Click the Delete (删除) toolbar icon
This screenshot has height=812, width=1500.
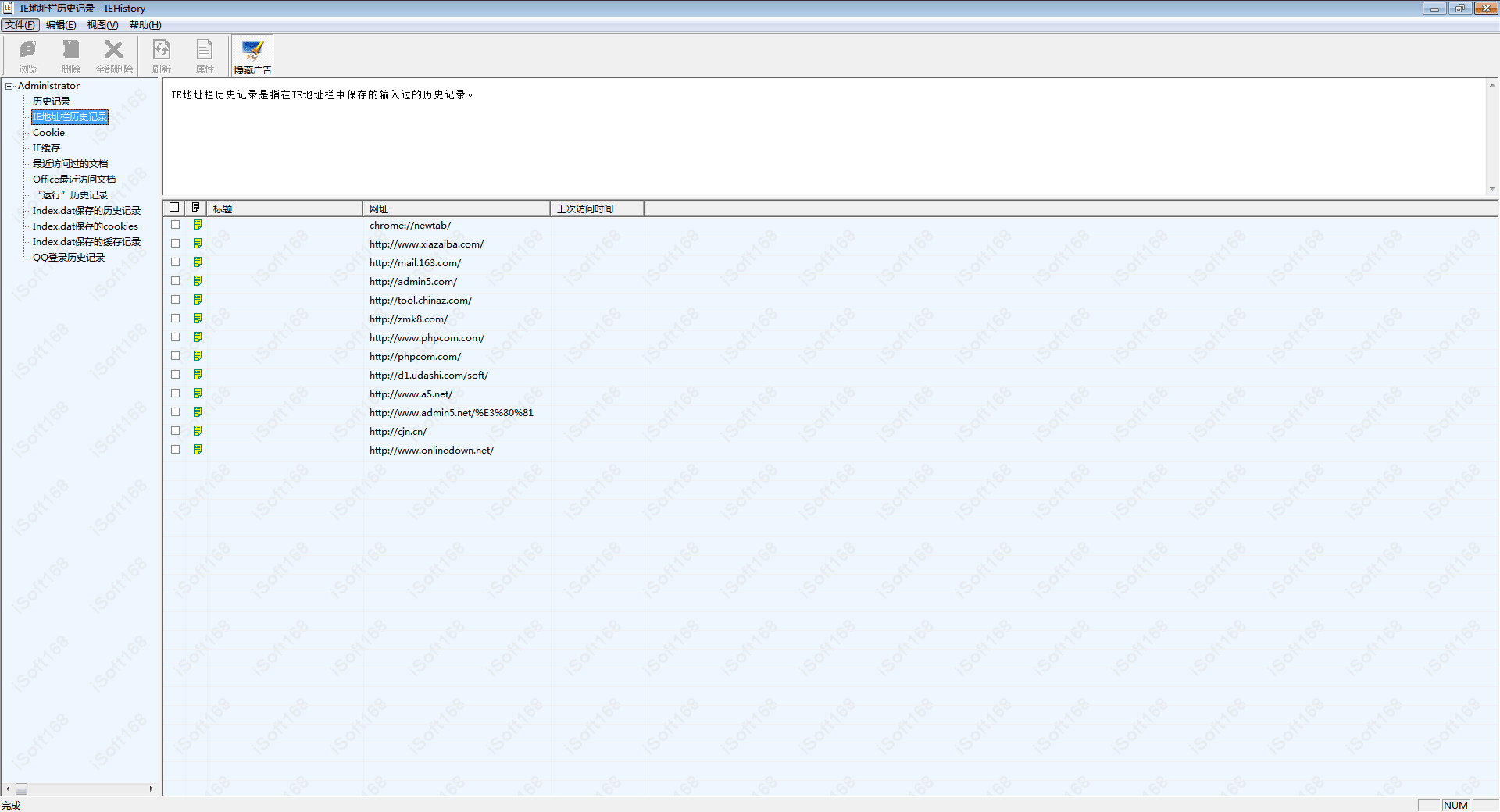coord(71,55)
